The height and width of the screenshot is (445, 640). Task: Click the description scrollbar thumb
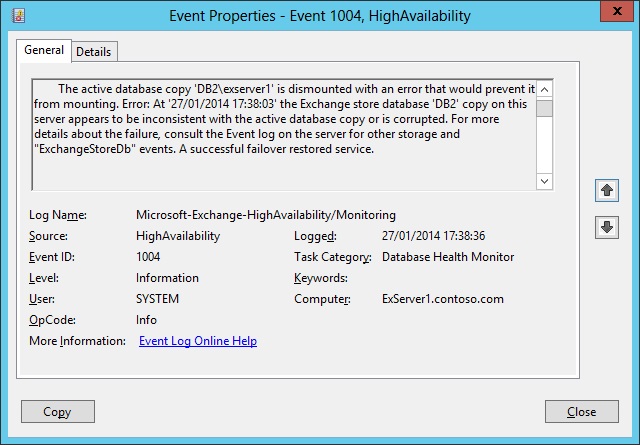click(544, 108)
